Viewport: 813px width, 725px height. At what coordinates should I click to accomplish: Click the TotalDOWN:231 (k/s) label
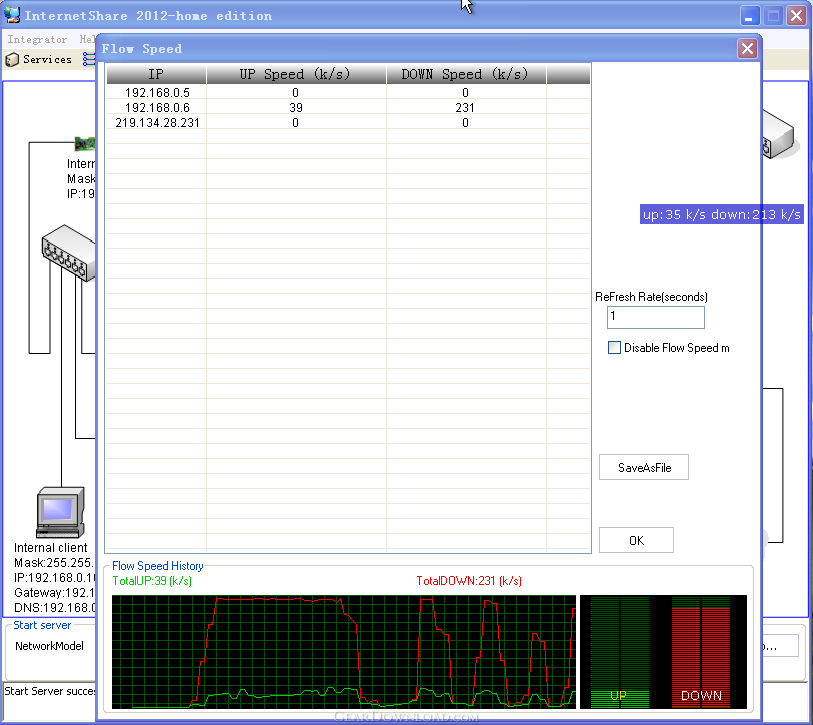pyautogui.click(x=469, y=581)
